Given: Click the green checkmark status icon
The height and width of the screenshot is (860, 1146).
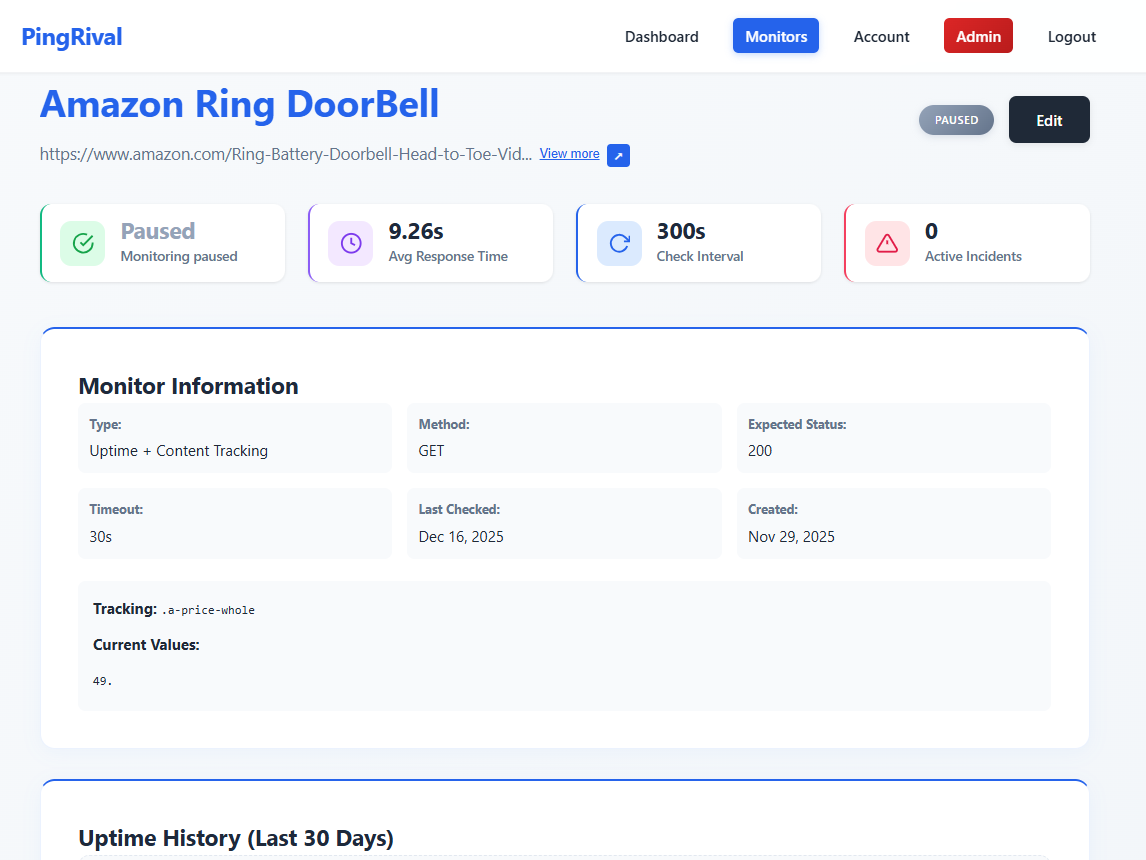Looking at the screenshot, I should (x=83, y=243).
